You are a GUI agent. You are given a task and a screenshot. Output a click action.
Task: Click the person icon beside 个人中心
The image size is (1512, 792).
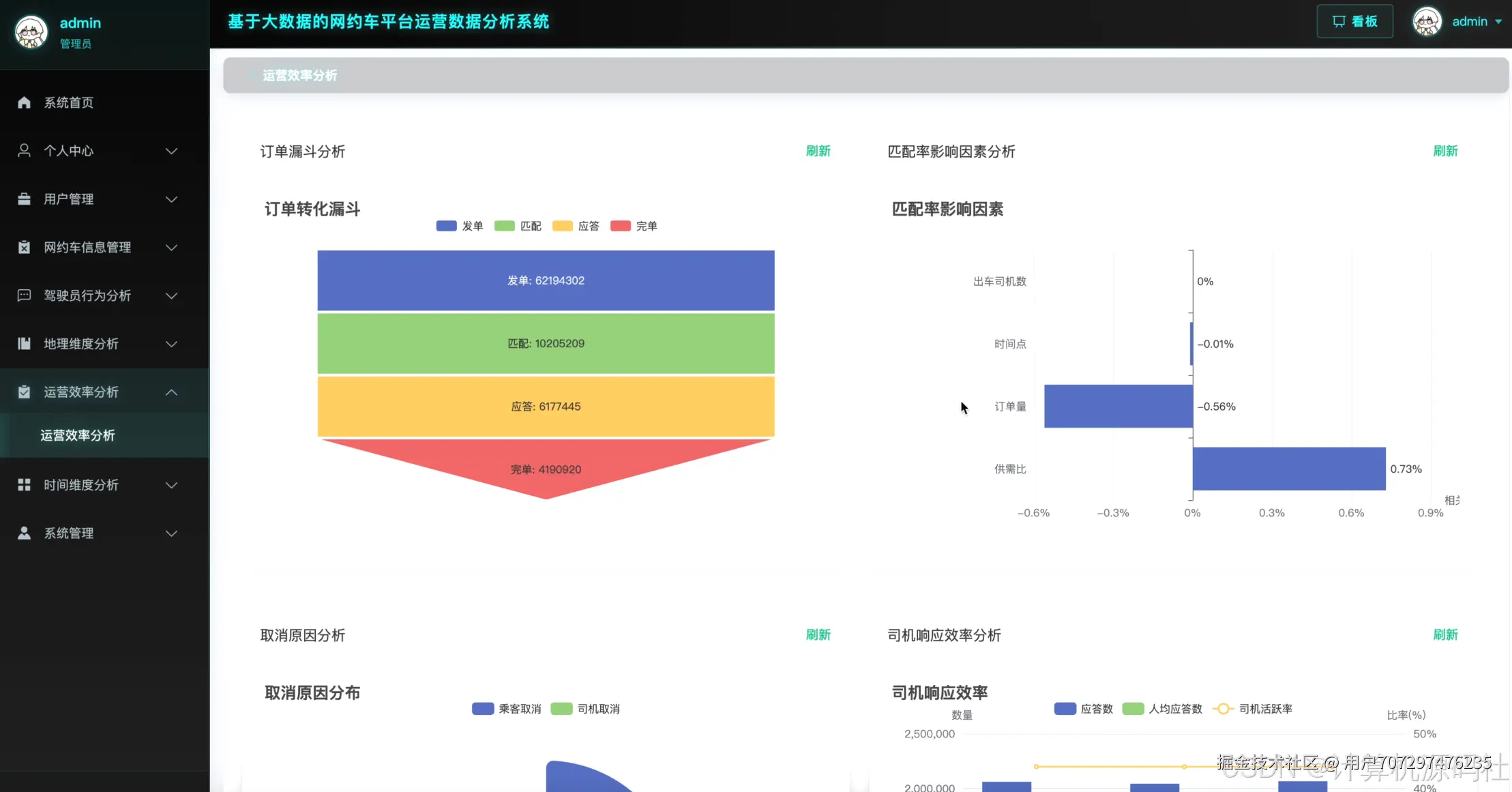point(24,151)
